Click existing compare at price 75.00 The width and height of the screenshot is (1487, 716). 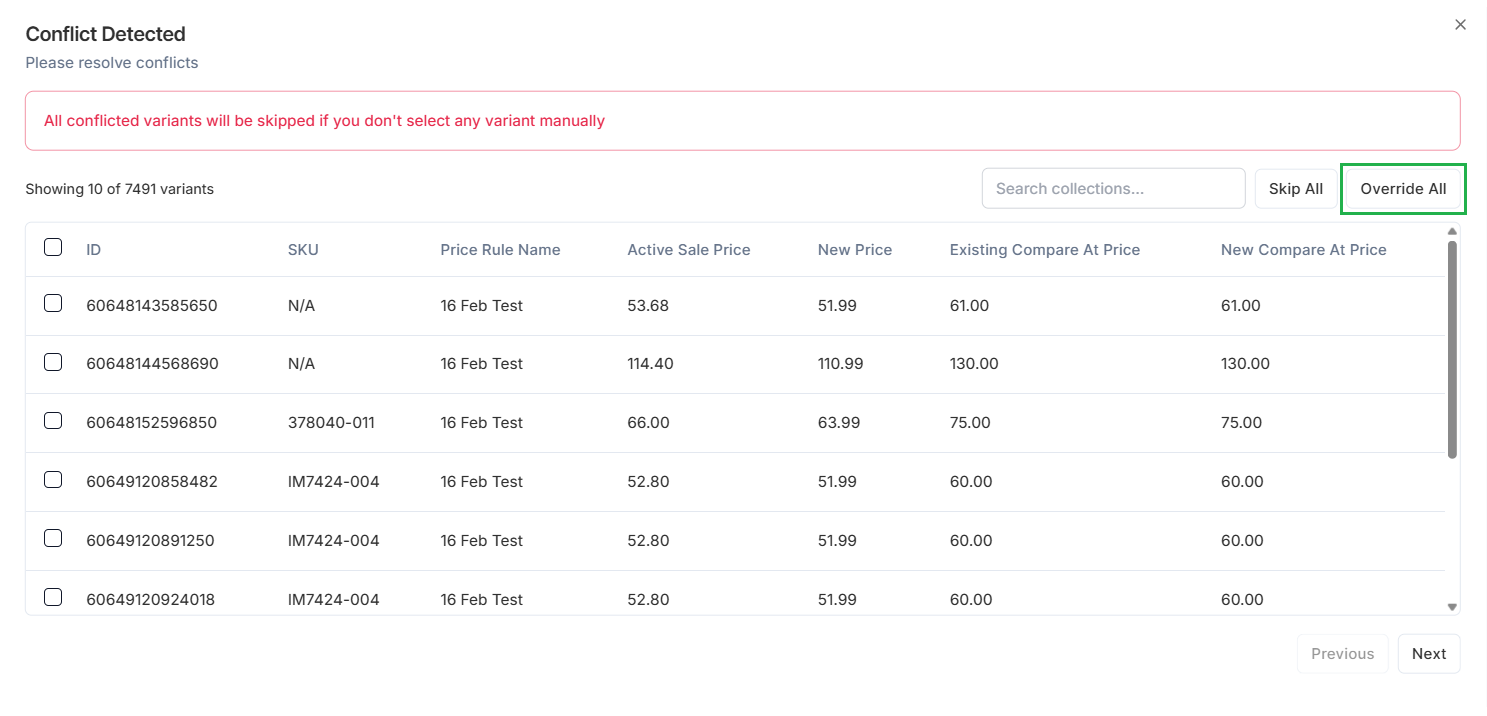[x=970, y=423]
